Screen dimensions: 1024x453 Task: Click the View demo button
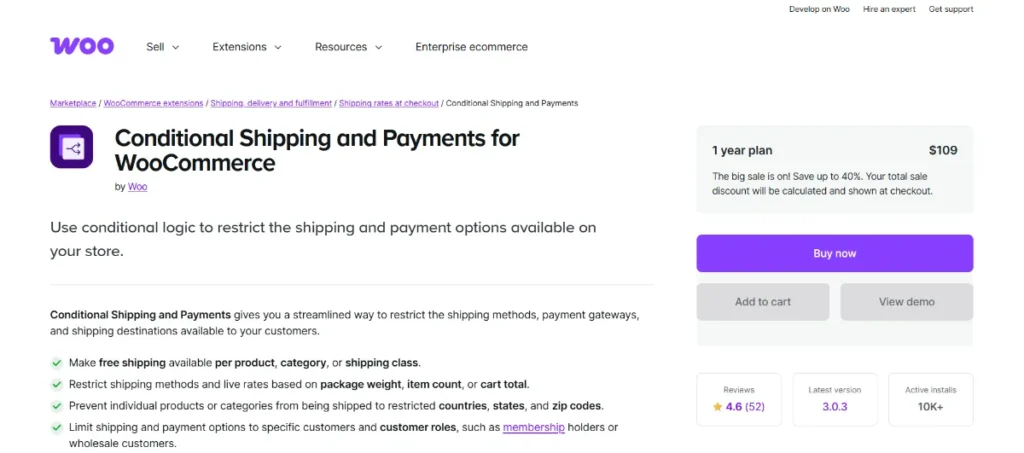[x=906, y=302]
